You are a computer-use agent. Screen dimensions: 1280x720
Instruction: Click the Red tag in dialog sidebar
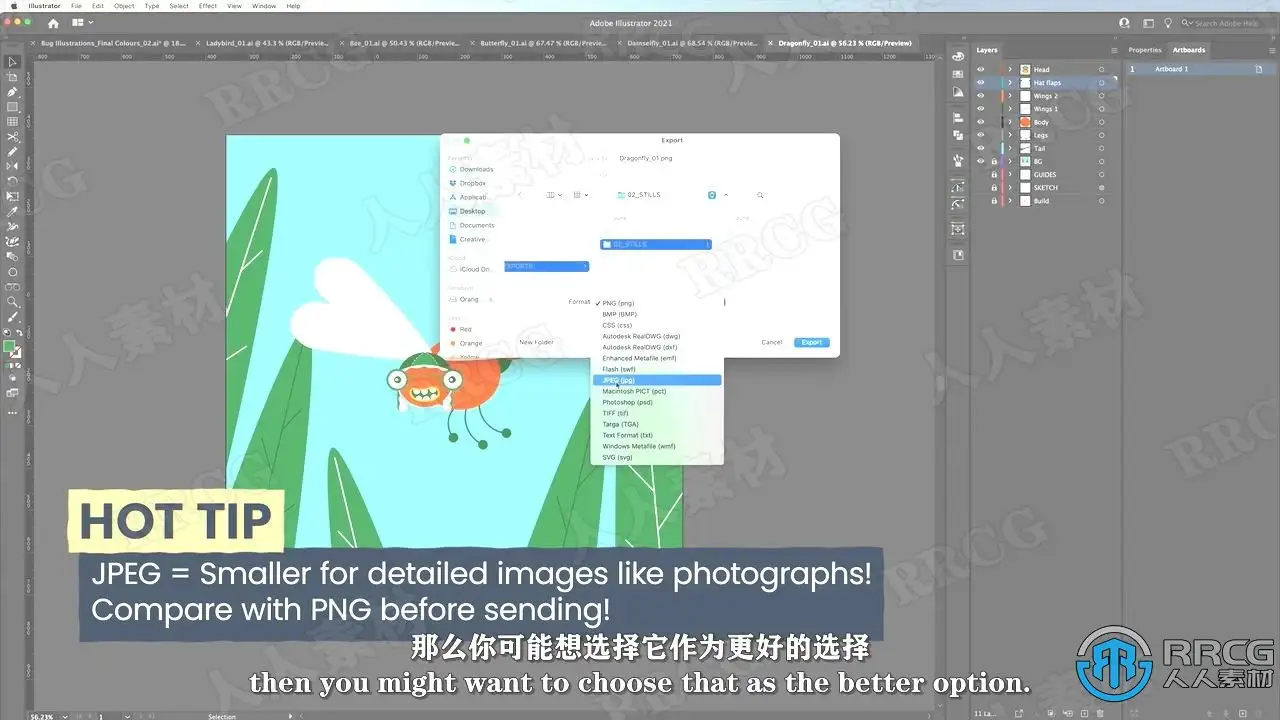pos(460,329)
